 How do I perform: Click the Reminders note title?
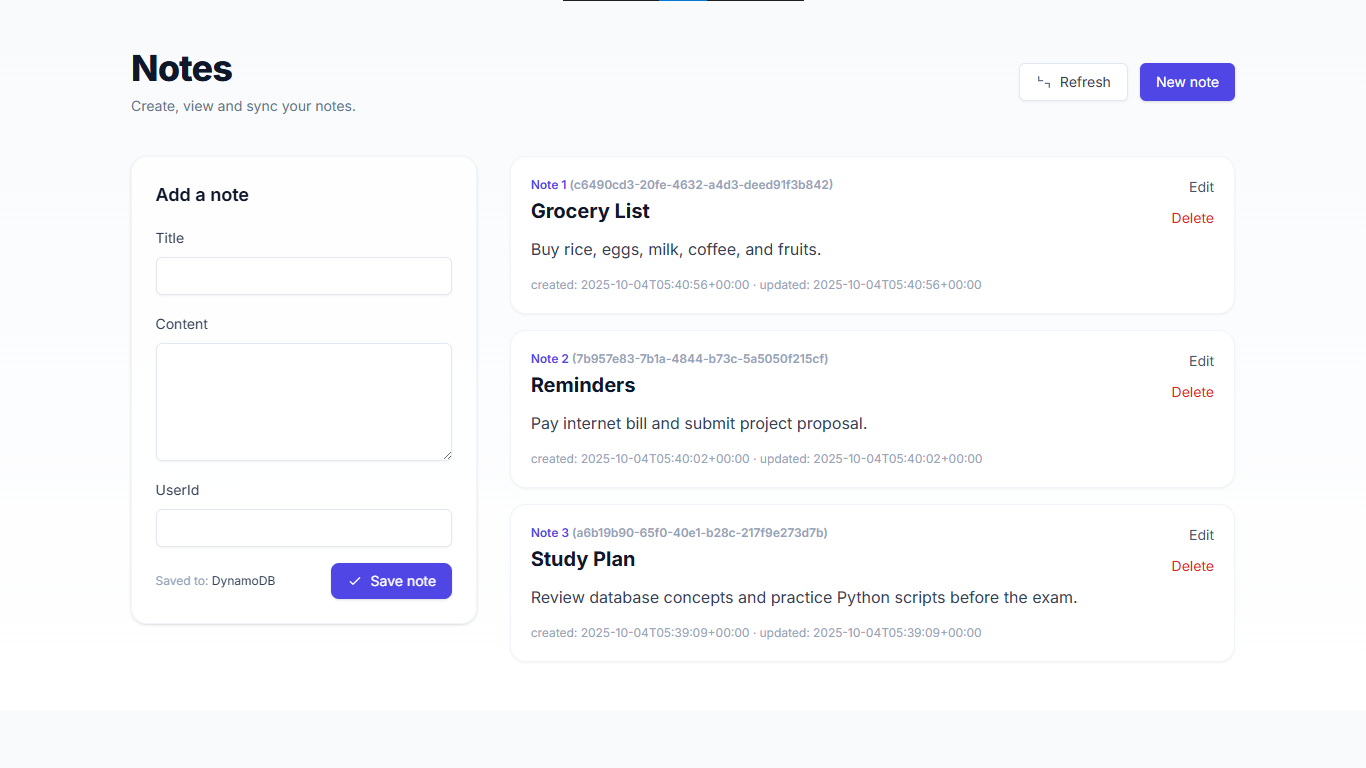point(583,385)
